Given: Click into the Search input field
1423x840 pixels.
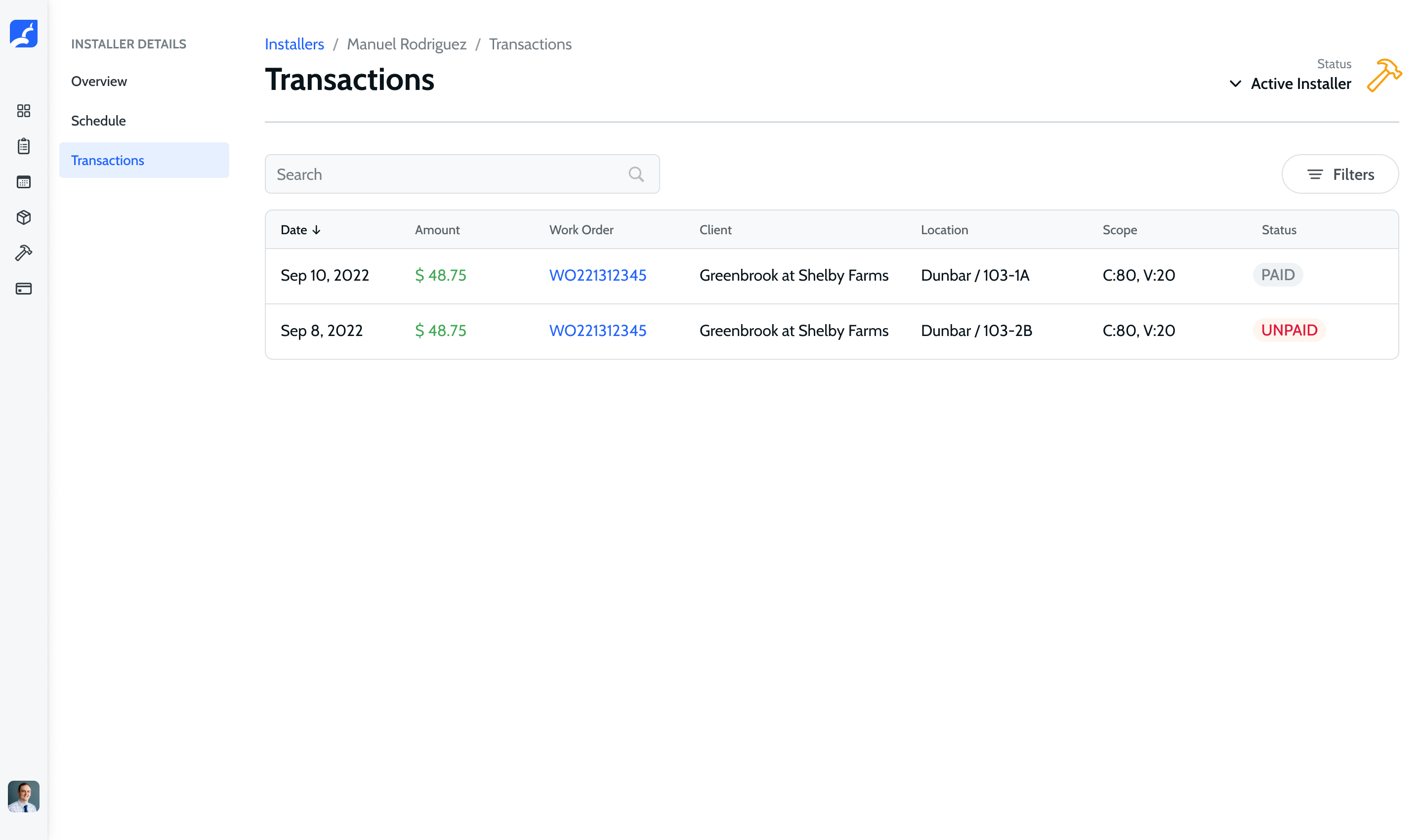Looking at the screenshot, I should click(x=447, y=174).
